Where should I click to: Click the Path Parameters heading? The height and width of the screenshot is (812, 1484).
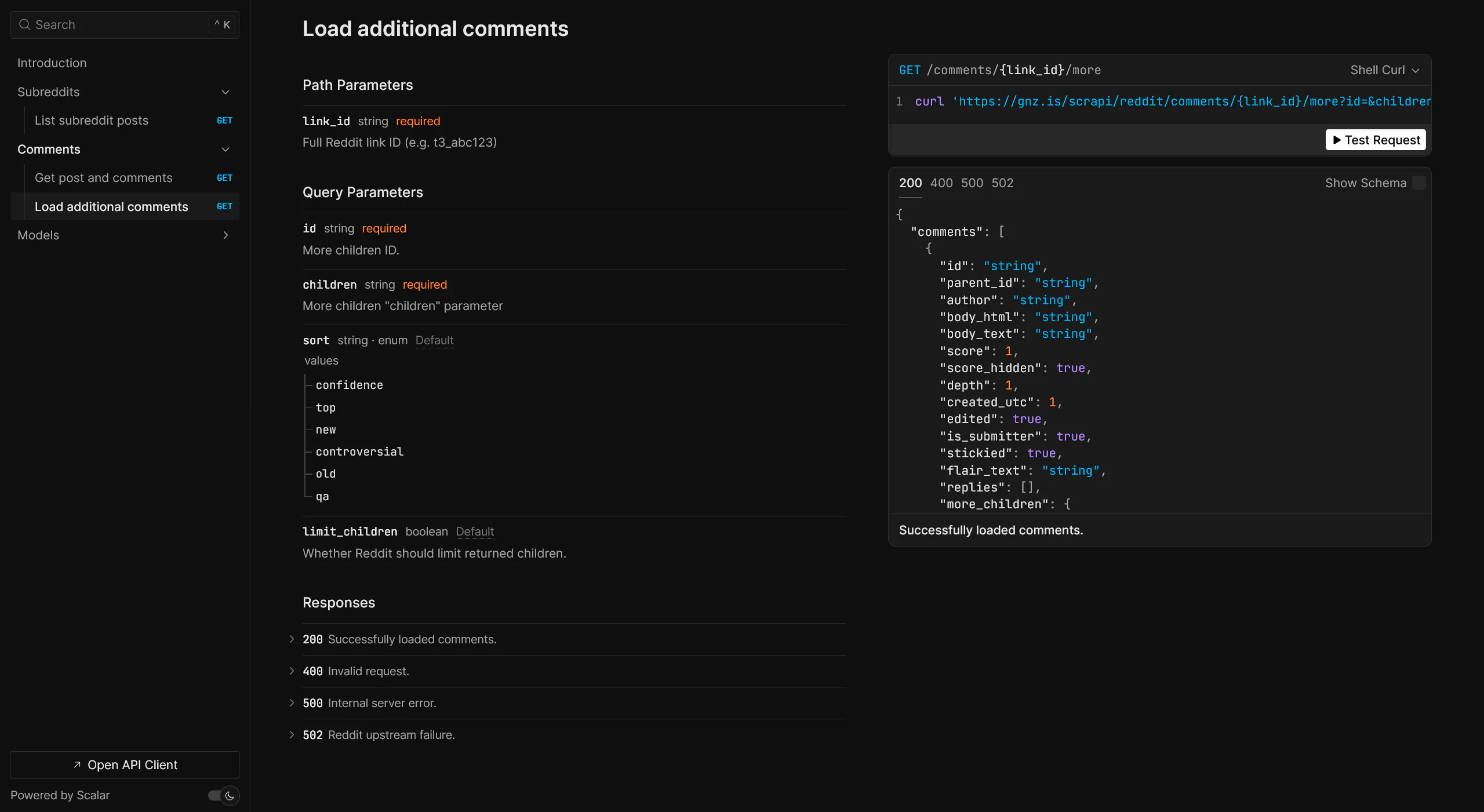(x=358, y=85)
